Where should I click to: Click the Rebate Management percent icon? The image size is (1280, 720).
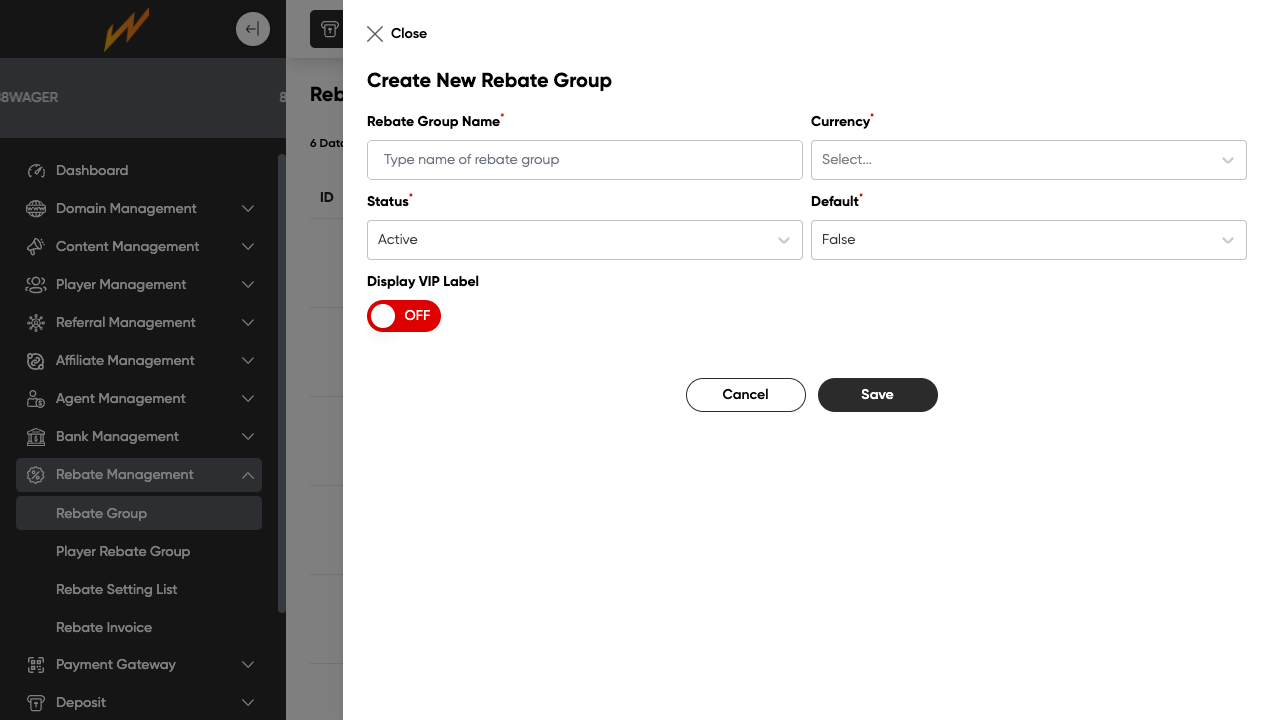36,475
